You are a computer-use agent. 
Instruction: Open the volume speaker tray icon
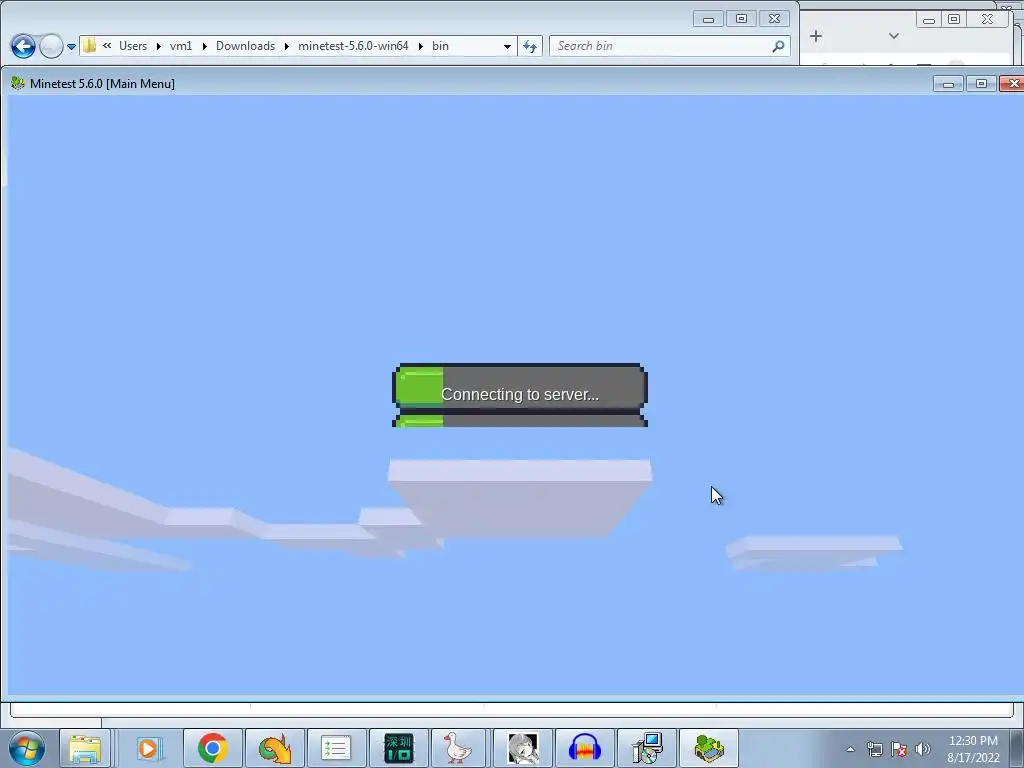click(923, 749)
